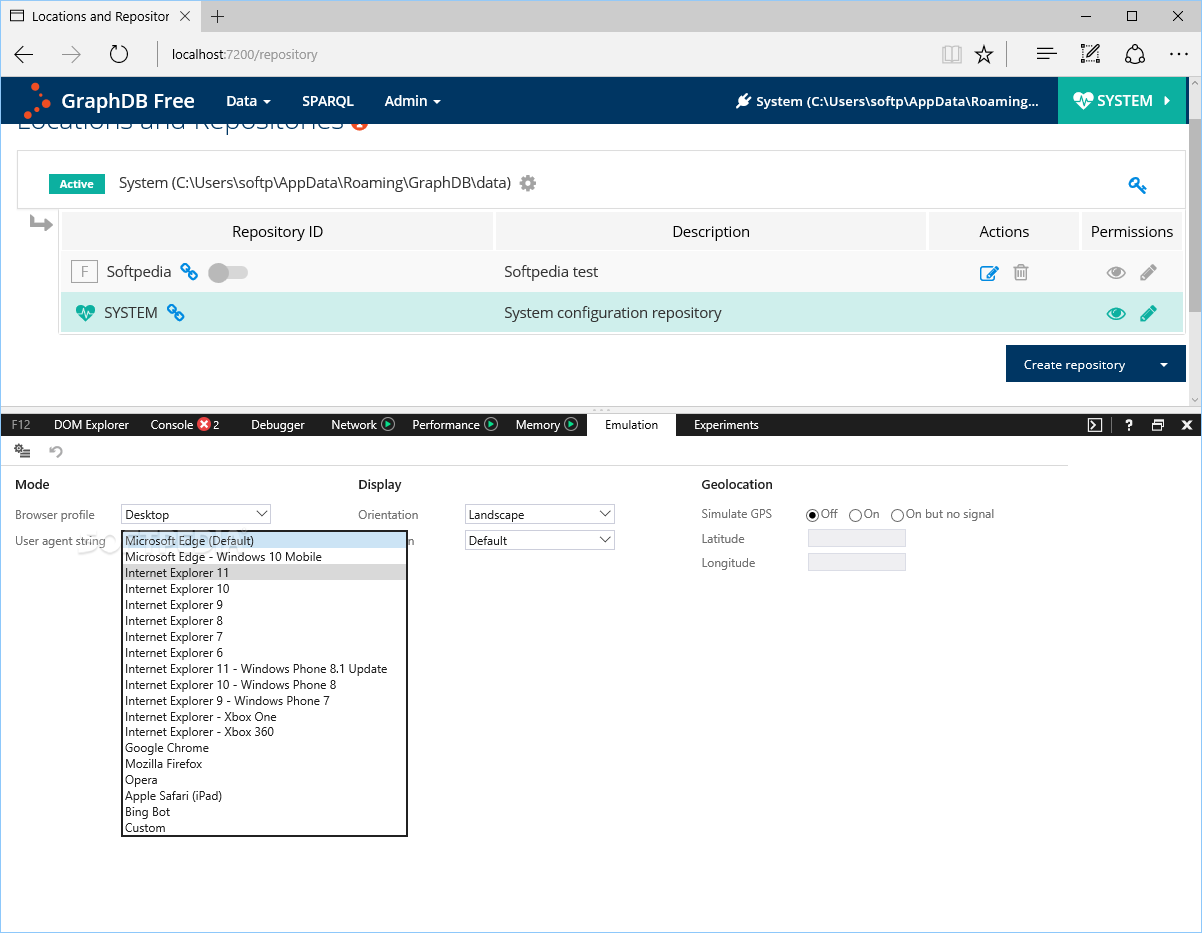Open the Create repository arrow dropdown
Viewport: 1202px width, 933px height.
coord(1164,364)
